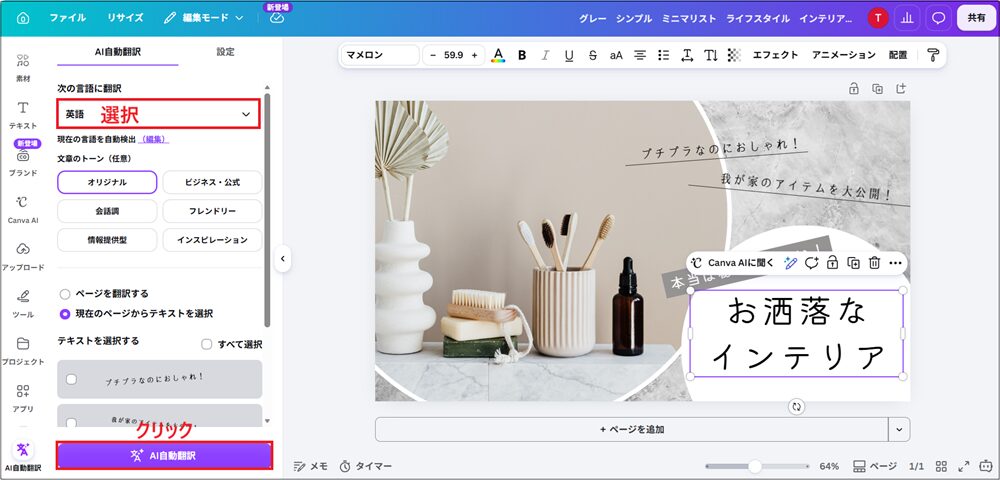The image size is (1000, 480).
Task: Toggle italic formatting
Action: pyautogui.click(x=545, y=55)
